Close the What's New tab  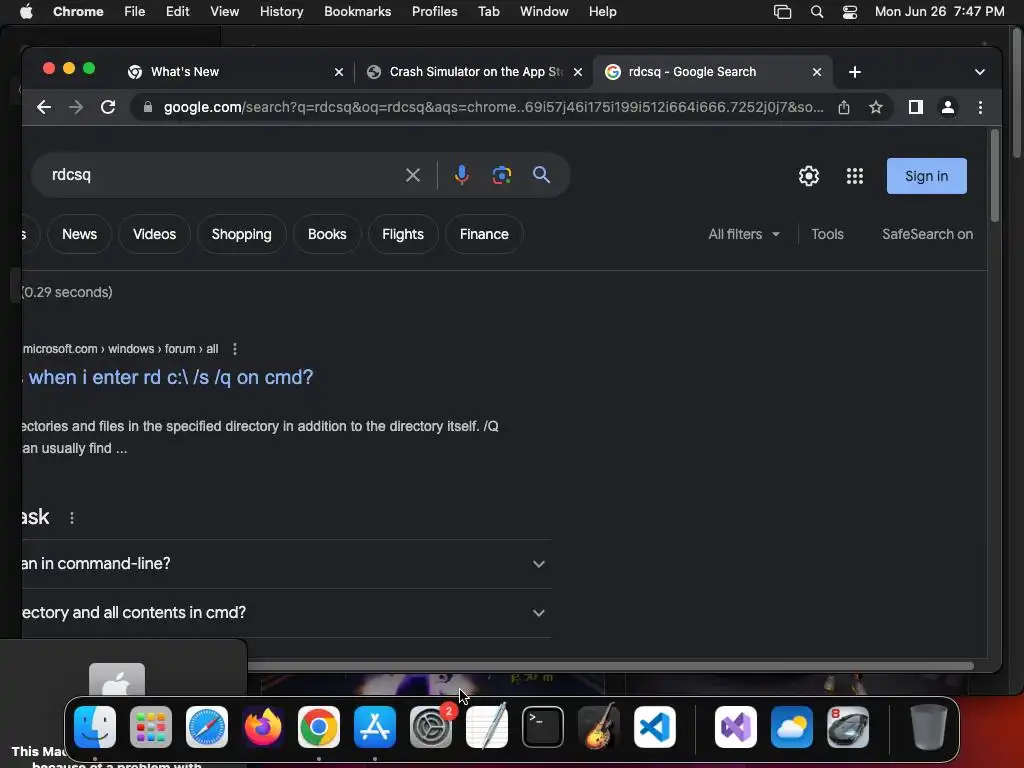[338, 72]
